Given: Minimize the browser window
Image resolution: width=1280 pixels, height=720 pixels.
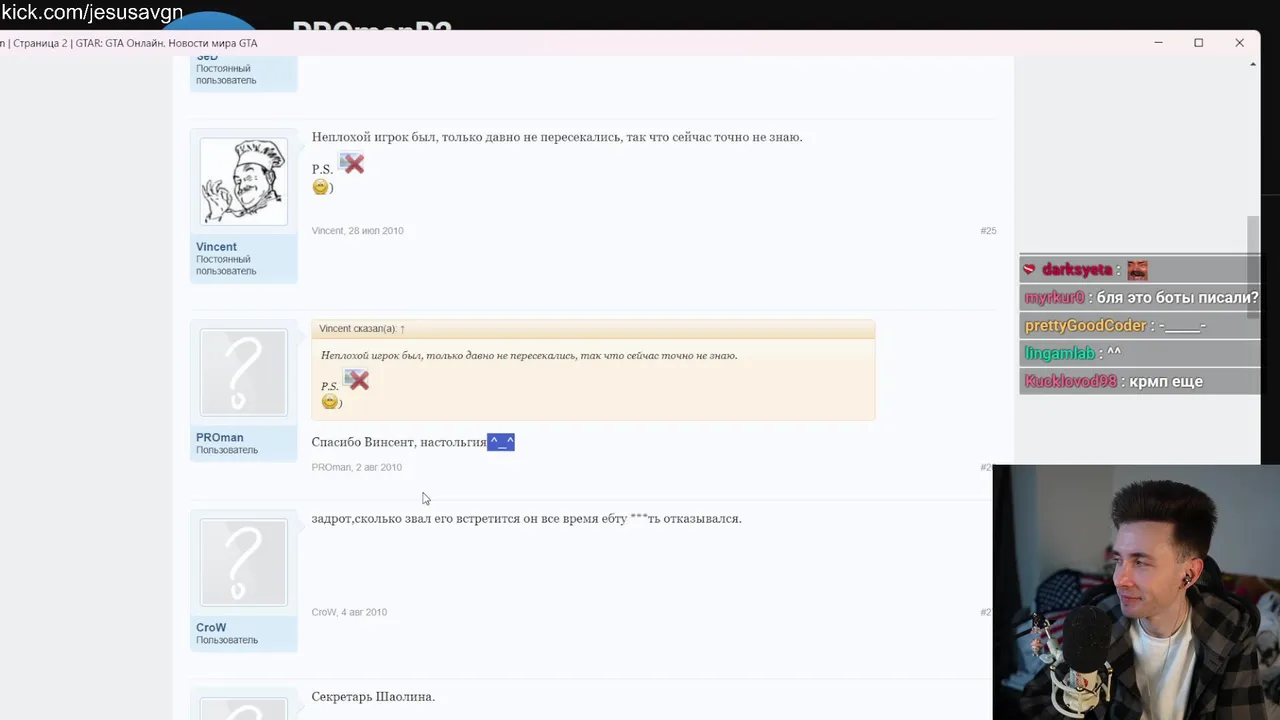Looking at the screenshot, I should point(1158,43).
